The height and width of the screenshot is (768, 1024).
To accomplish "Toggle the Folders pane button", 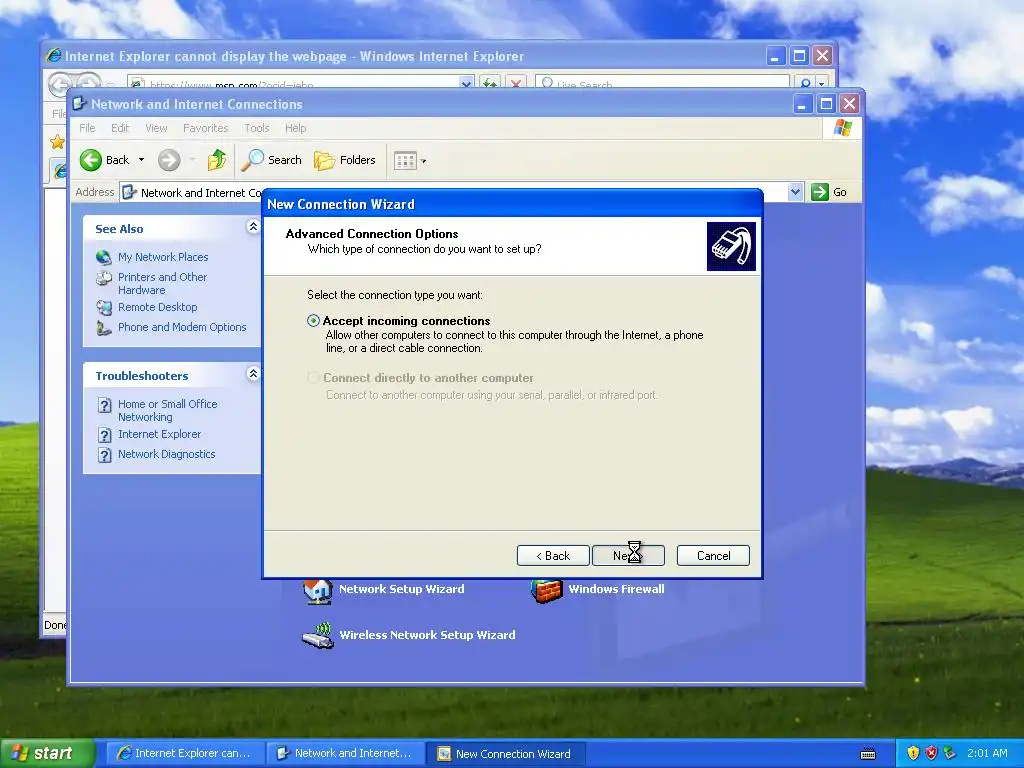I will [x=345, y=160].
